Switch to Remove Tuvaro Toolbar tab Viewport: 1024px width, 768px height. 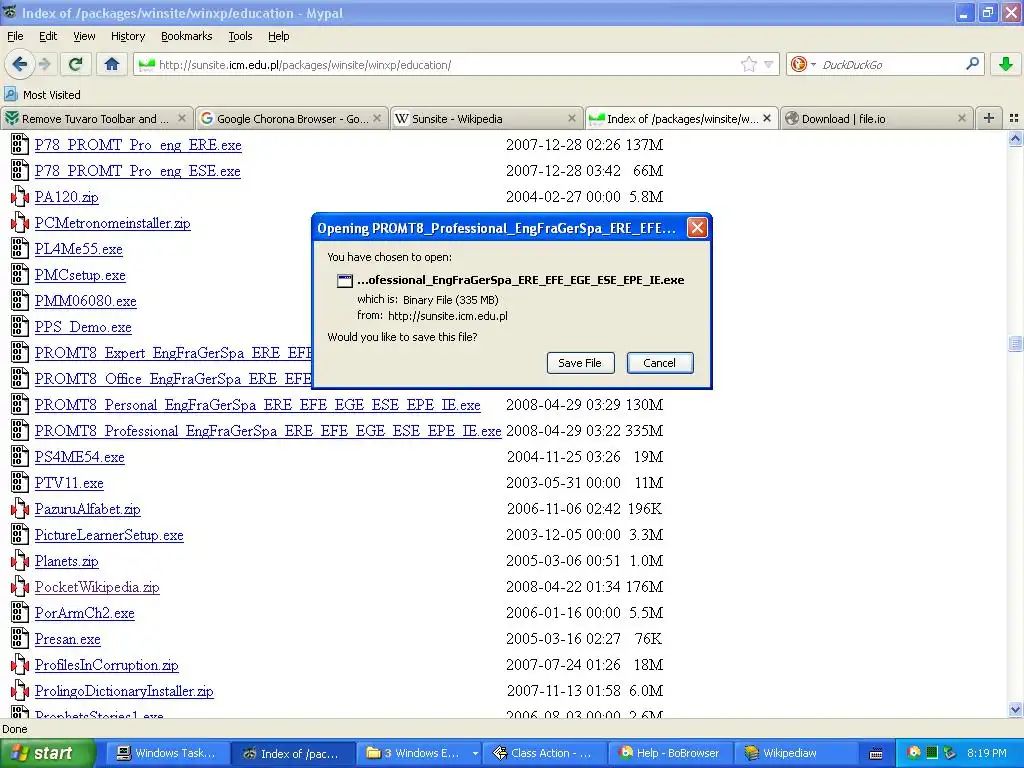click(x=95, y=118)
